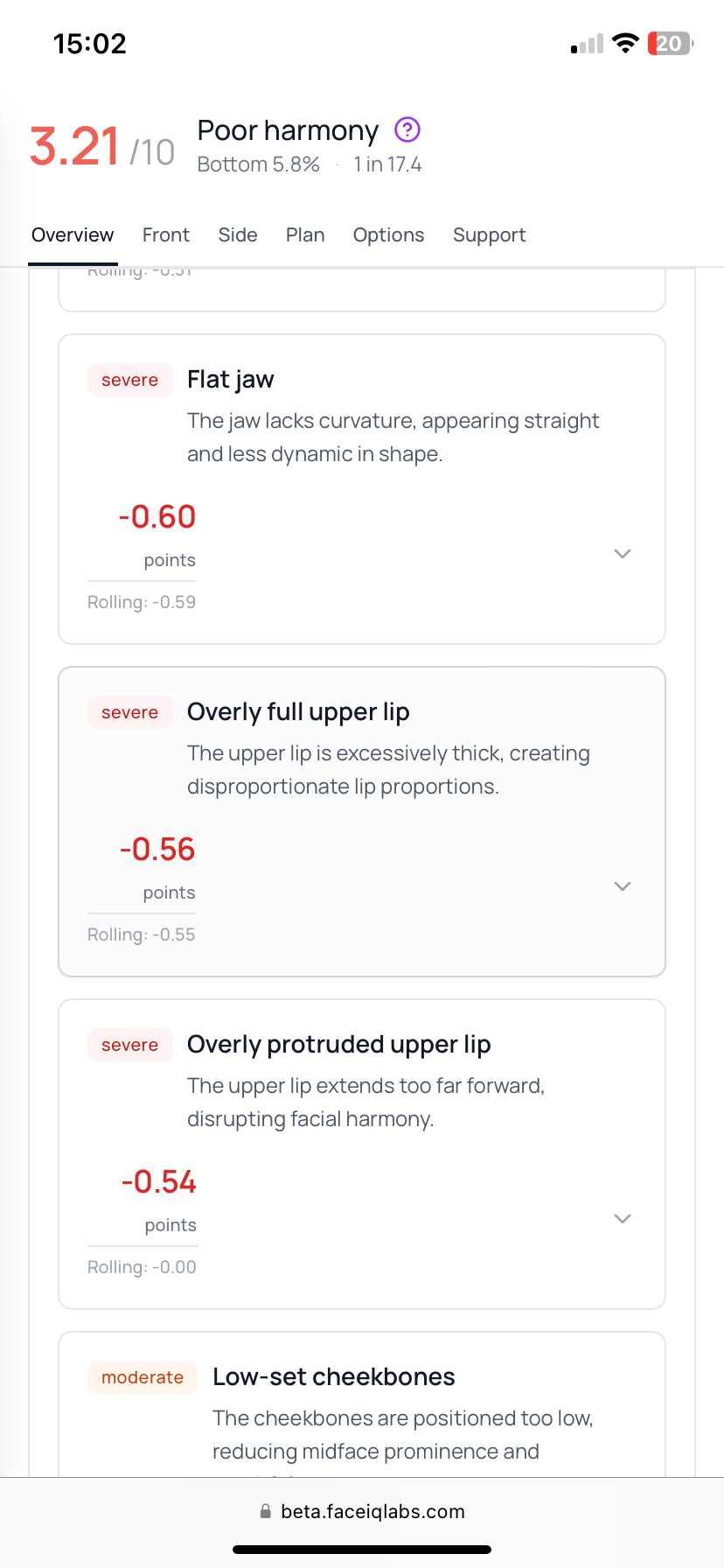724x1568 pixels.
Task: Tap the cellular signal bars icon
Action: pyautogui.click(x=588, y=45)
